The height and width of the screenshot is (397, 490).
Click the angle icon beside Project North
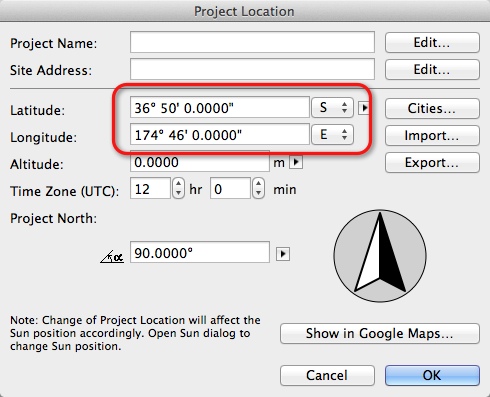112,257
